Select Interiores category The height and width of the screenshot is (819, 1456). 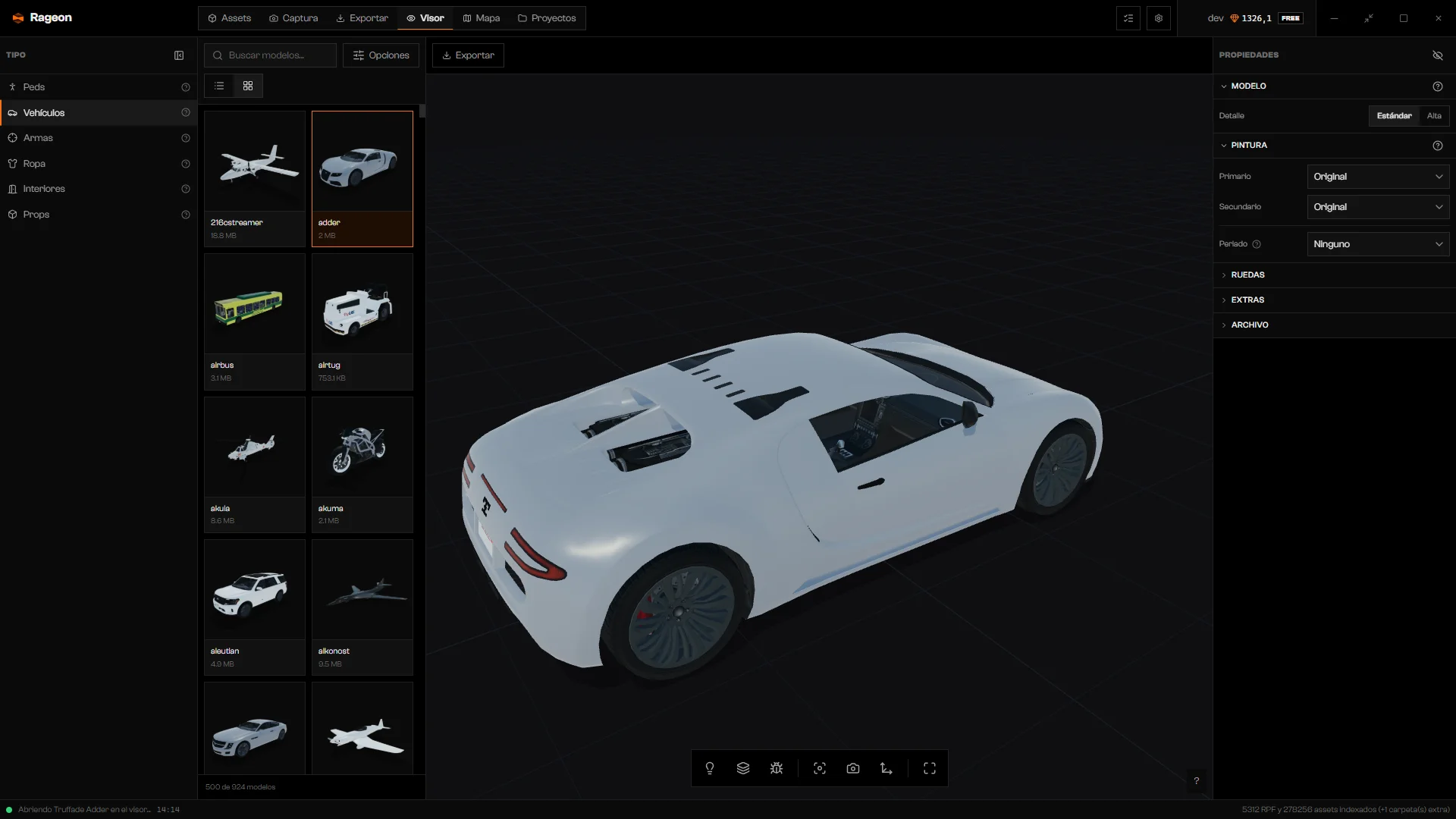(99, 189)
